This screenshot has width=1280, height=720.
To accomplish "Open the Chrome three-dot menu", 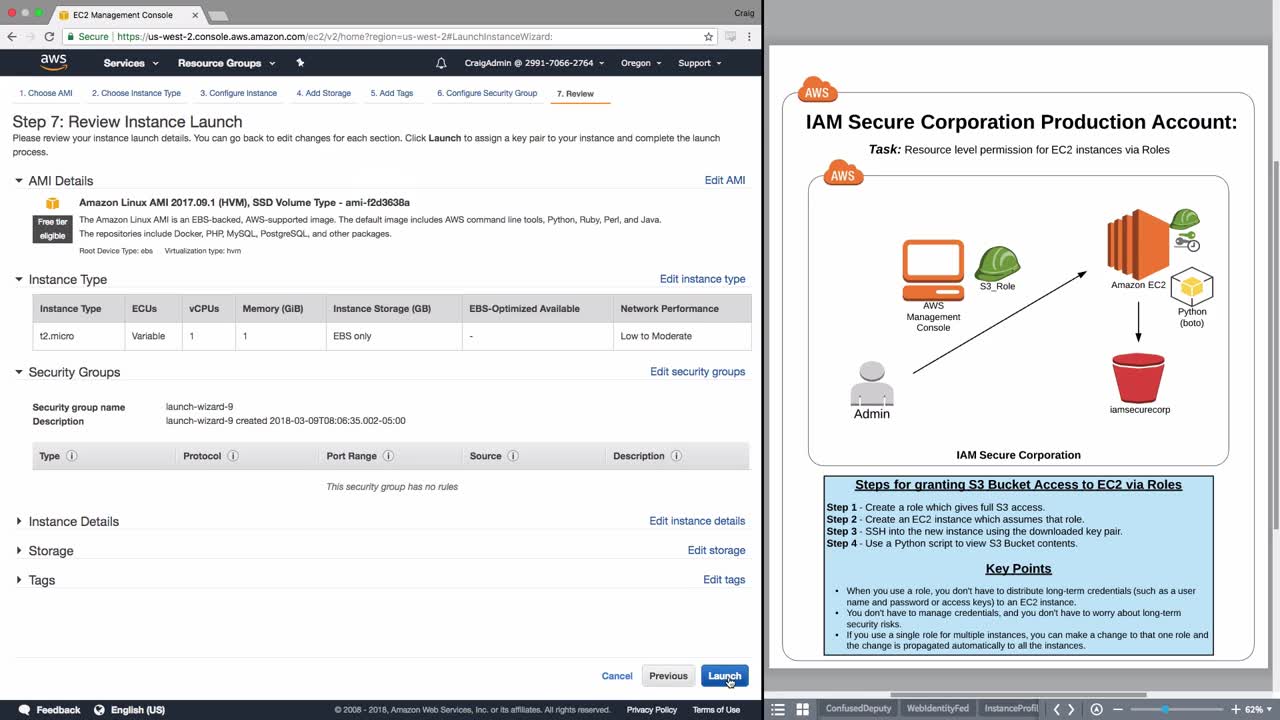I will coord(749,36).
